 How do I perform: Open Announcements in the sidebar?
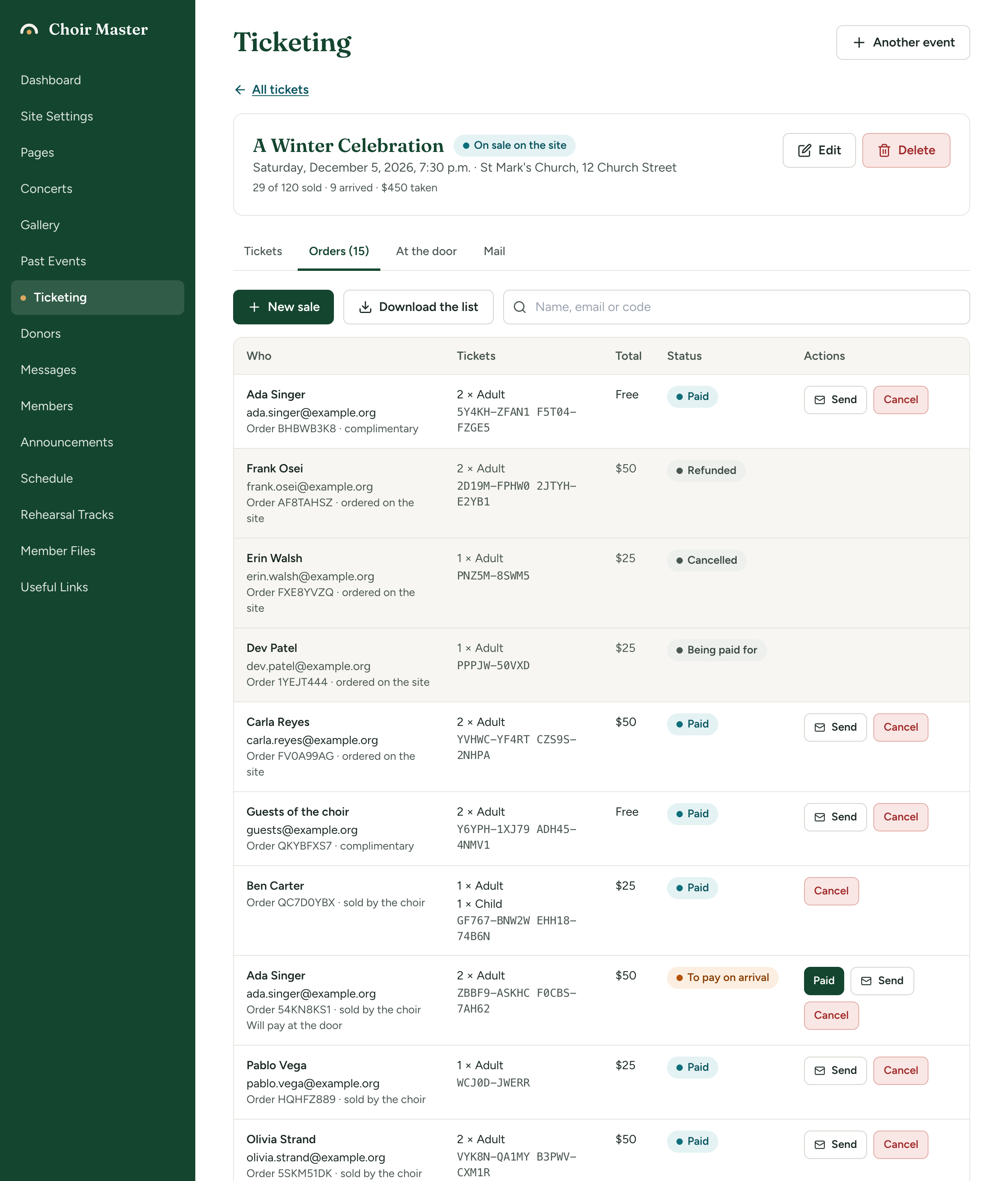point(98,442)
